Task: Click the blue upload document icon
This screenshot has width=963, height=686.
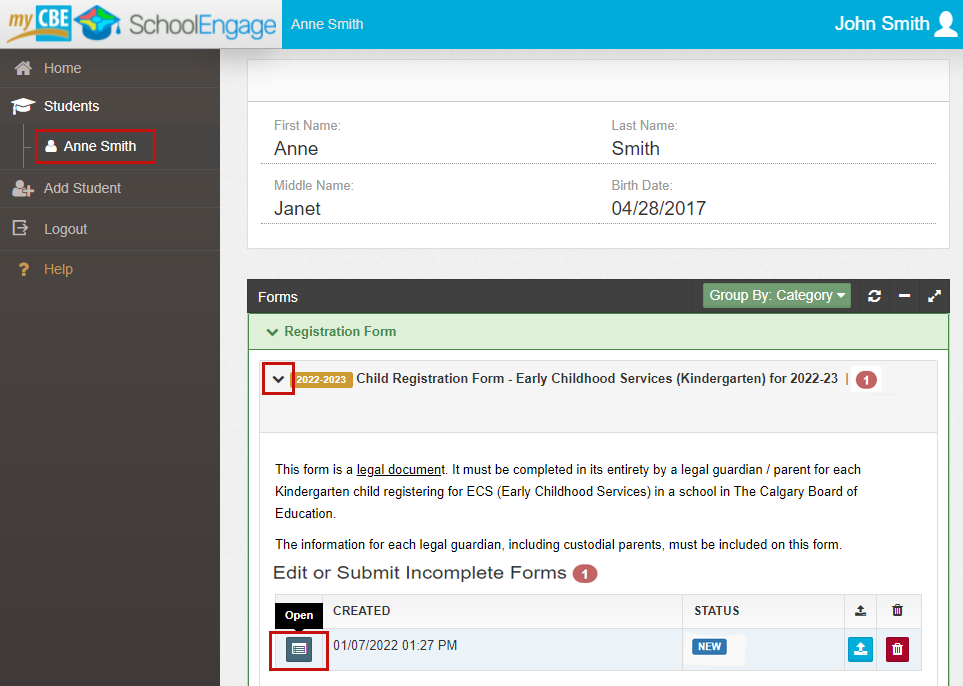Action: coord(860,649)
